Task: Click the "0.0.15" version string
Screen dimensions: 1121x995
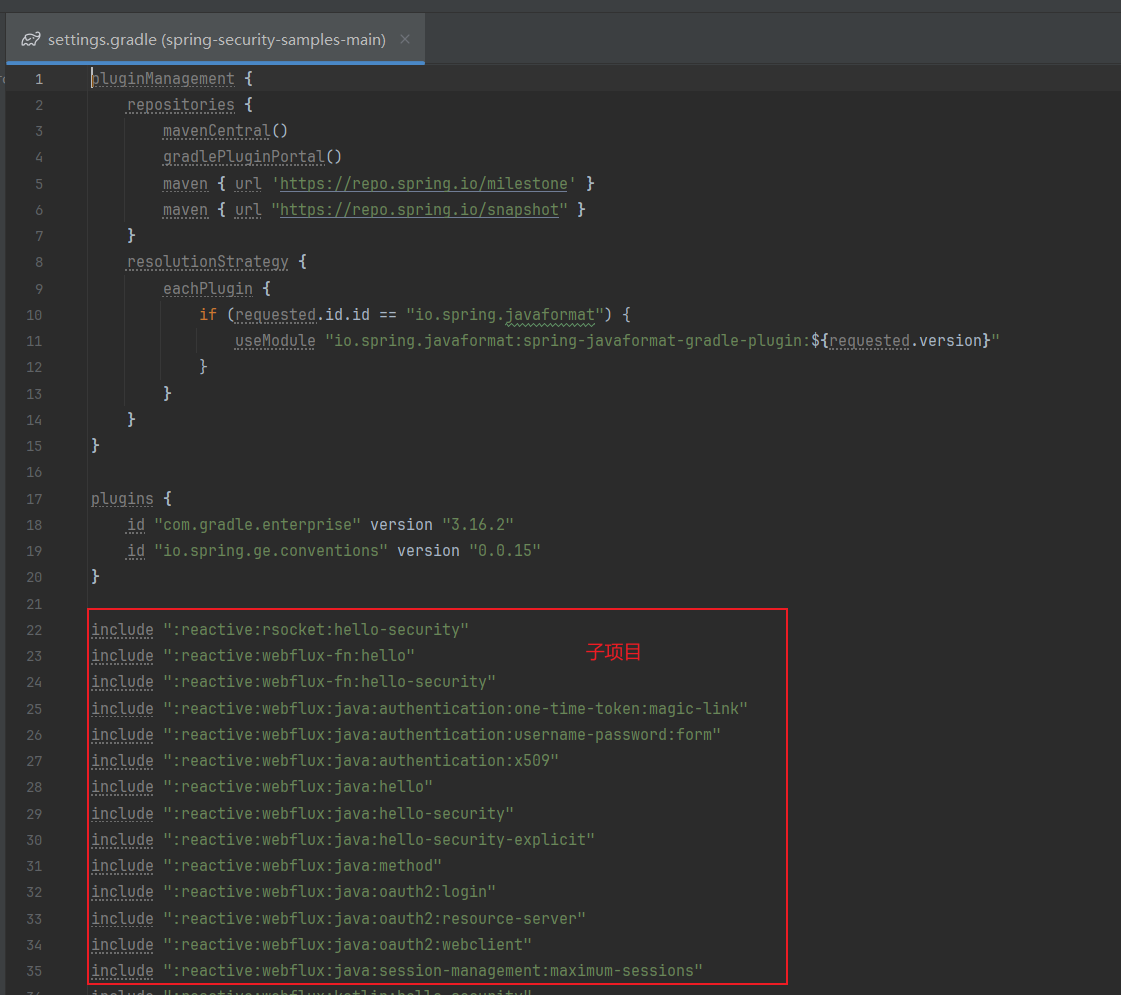Action: click(x=505, y=550)
